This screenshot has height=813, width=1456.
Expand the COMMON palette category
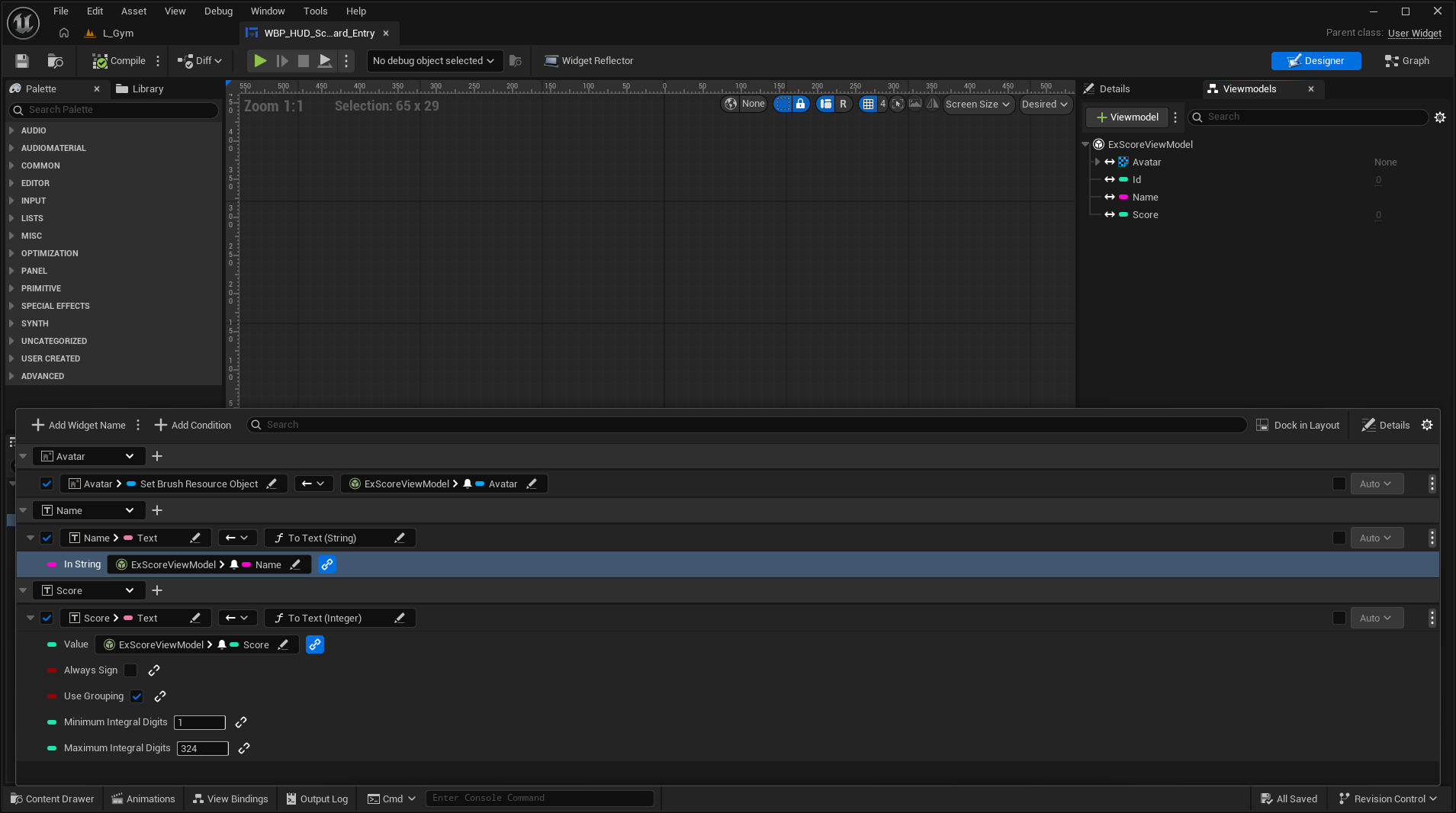11,165
